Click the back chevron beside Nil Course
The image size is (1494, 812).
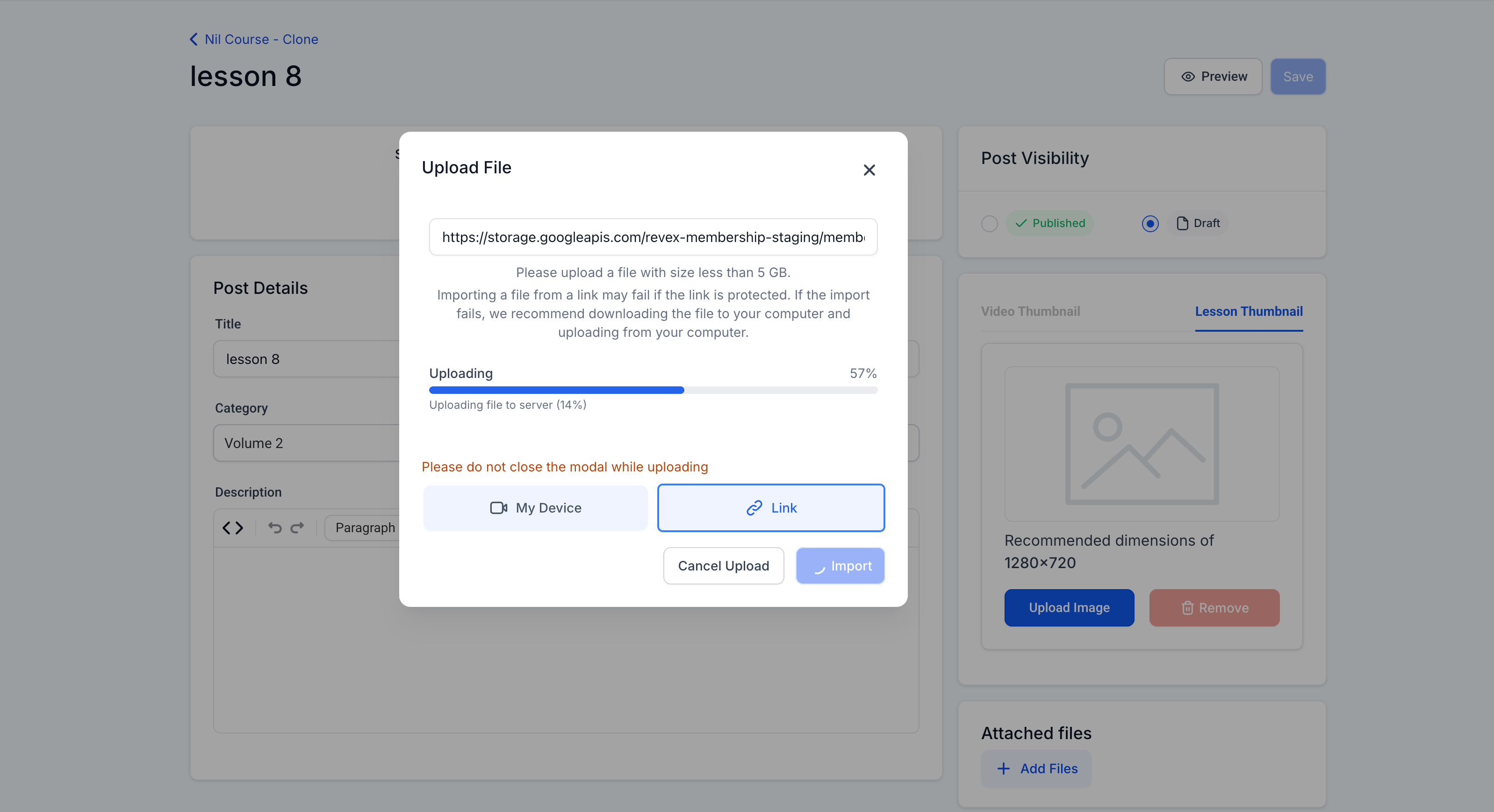click(194, 39)
